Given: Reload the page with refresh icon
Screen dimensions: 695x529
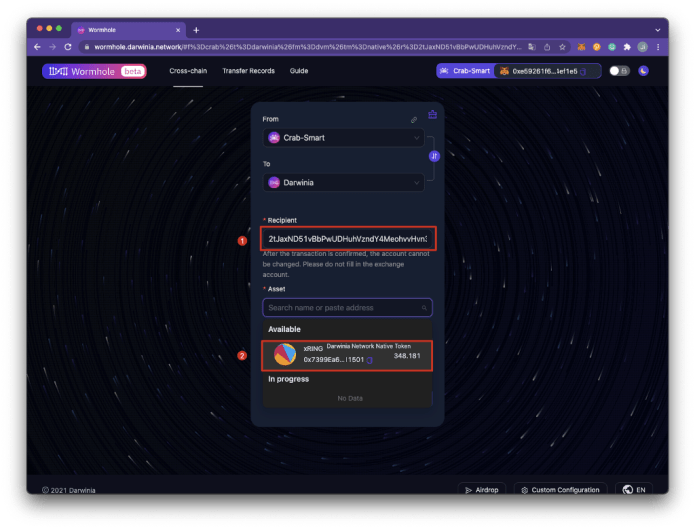Looking at the screenshot, I should click(68, 47).
